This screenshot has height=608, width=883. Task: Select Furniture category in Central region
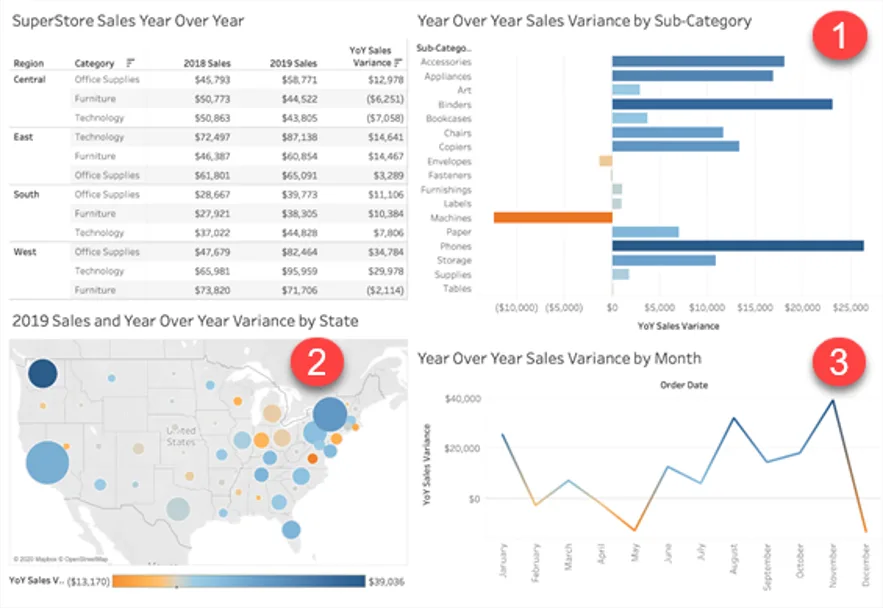(95, 99)
